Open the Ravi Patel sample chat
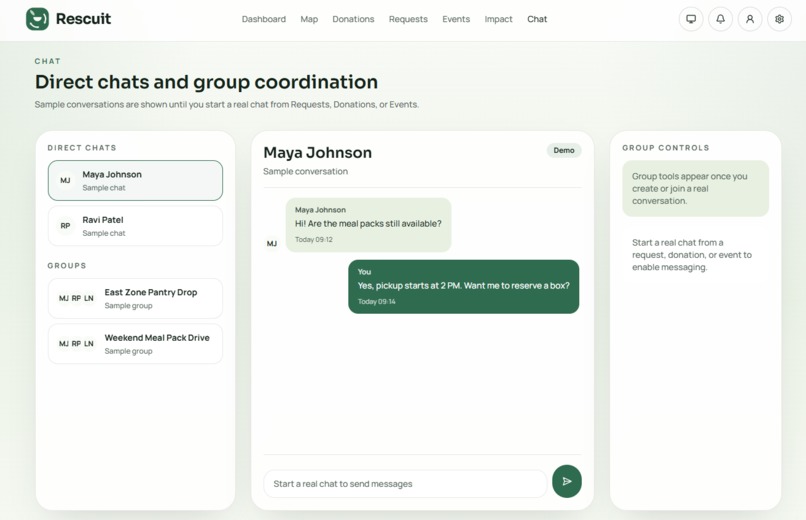 135,226
